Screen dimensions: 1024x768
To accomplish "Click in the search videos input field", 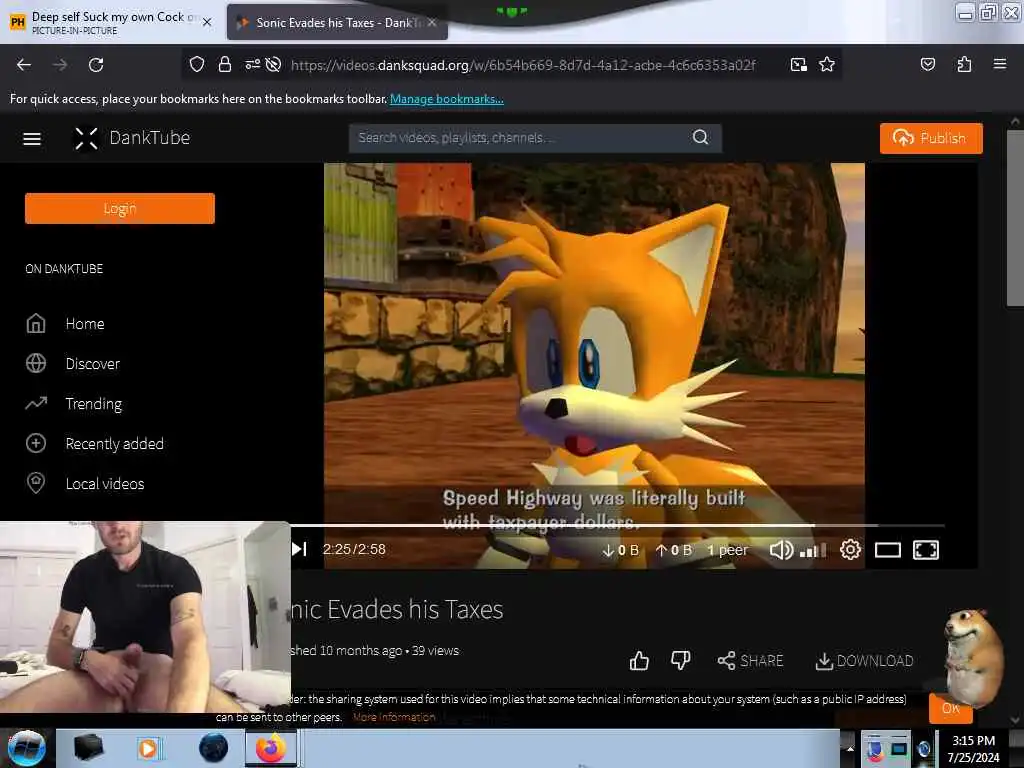I will coord(522,138).
